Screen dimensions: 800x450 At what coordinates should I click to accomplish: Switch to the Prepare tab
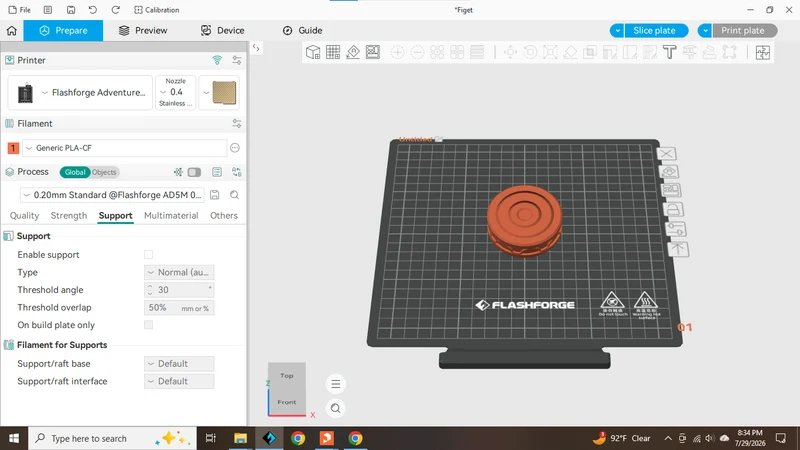click(63, 31)
